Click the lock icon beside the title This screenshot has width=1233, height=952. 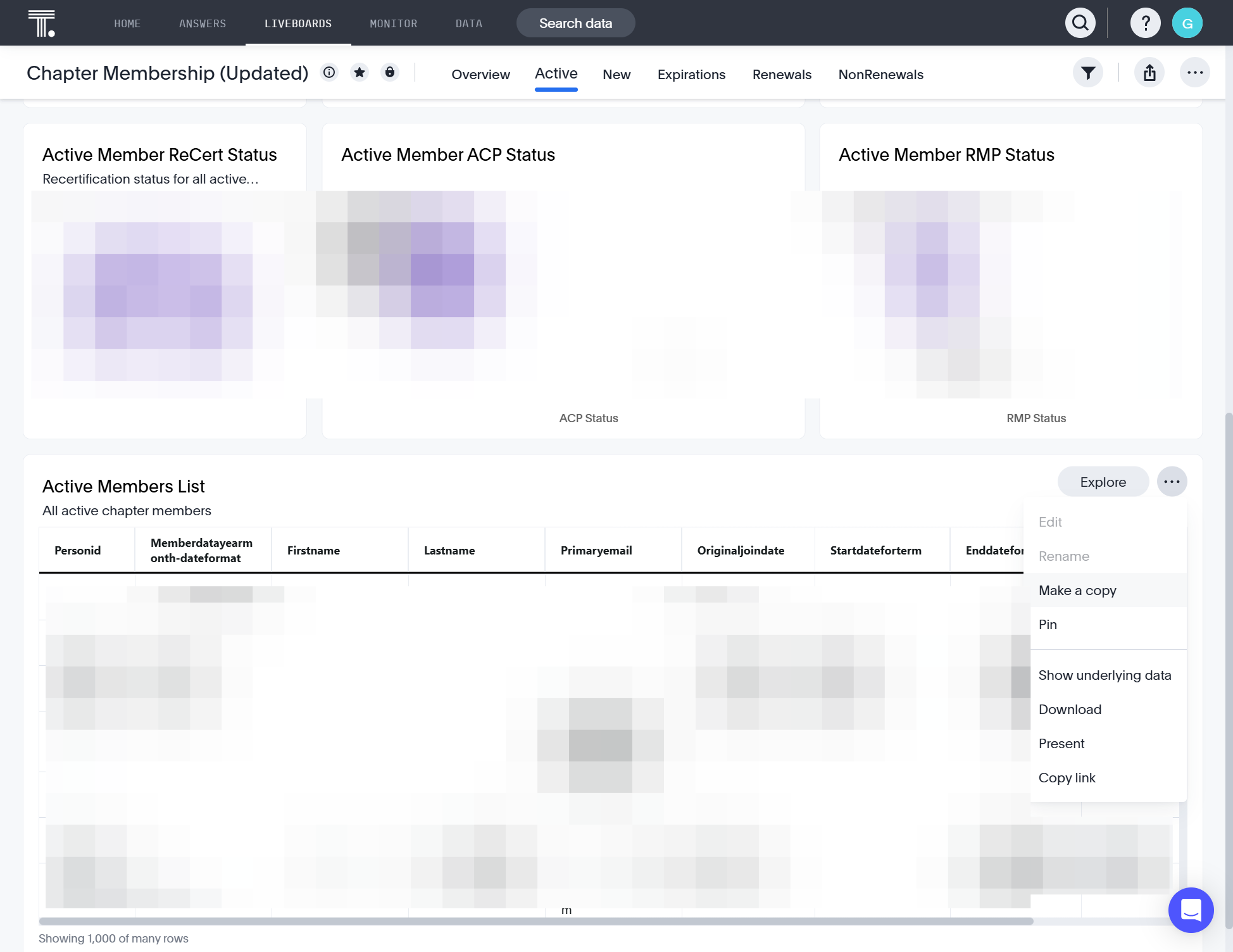click(x=390, y=73)
